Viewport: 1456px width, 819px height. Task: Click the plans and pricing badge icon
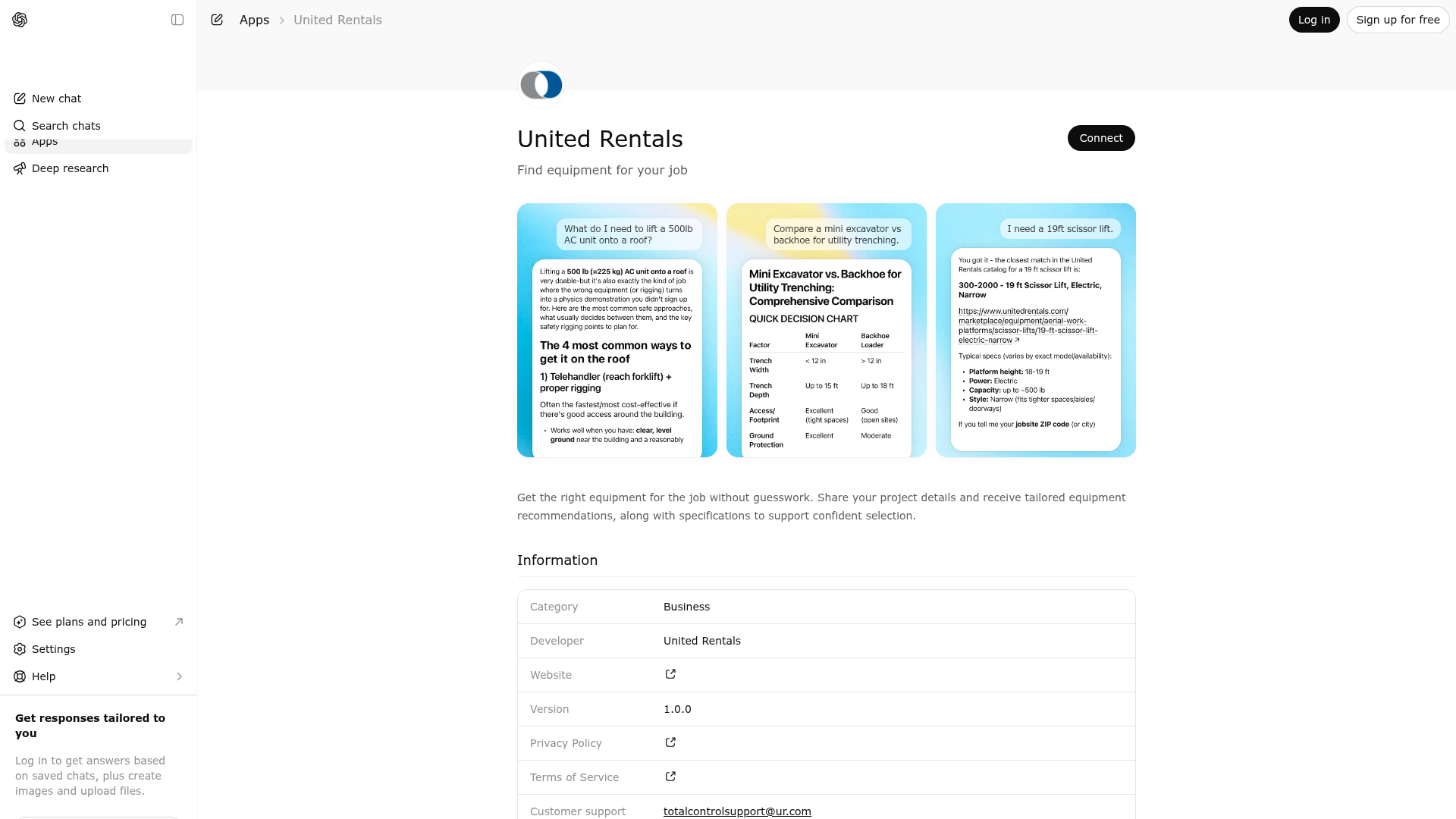20,622
